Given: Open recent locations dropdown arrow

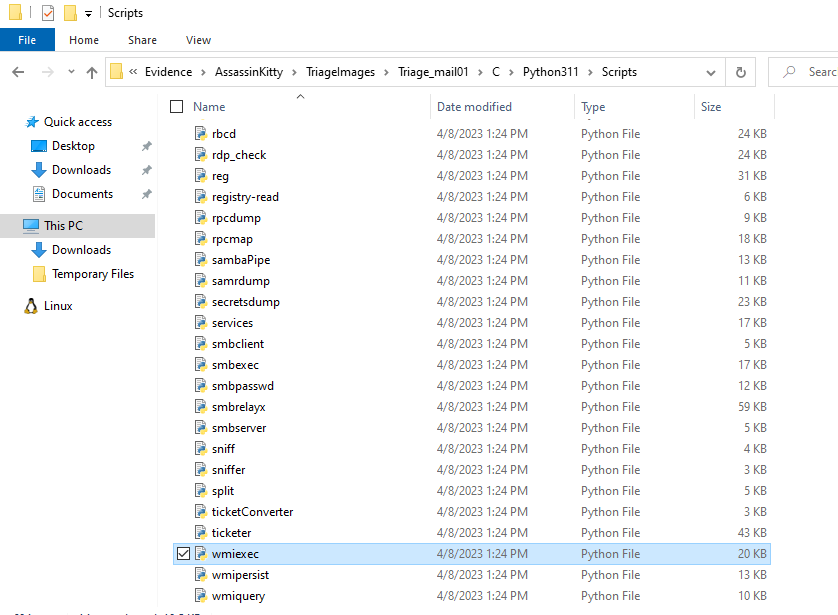Looking at the screenshot, I should (71, 72).
